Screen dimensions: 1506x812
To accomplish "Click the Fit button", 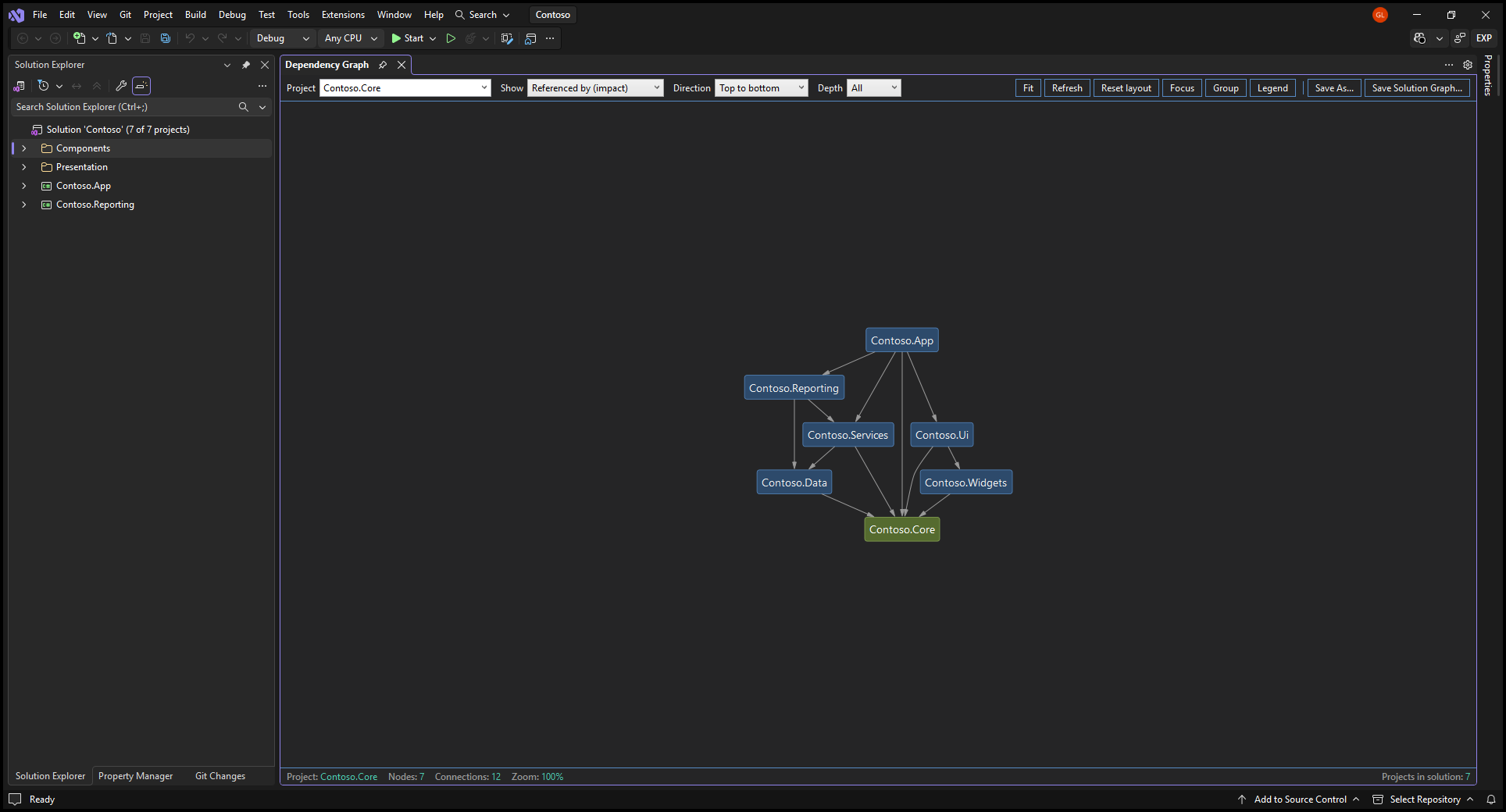I will (1028, 88).
